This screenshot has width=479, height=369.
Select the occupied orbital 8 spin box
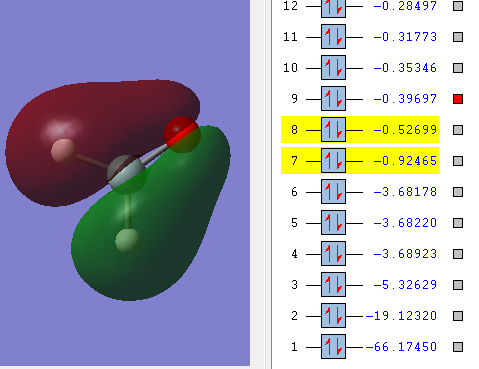click(333, 130)
